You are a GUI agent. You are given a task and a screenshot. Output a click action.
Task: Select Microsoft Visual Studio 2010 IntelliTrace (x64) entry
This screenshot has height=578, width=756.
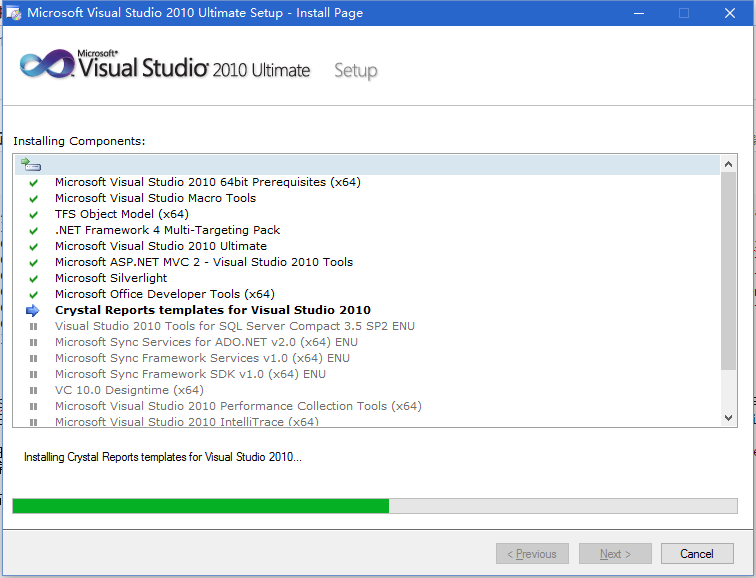click(x=187, y=421)
